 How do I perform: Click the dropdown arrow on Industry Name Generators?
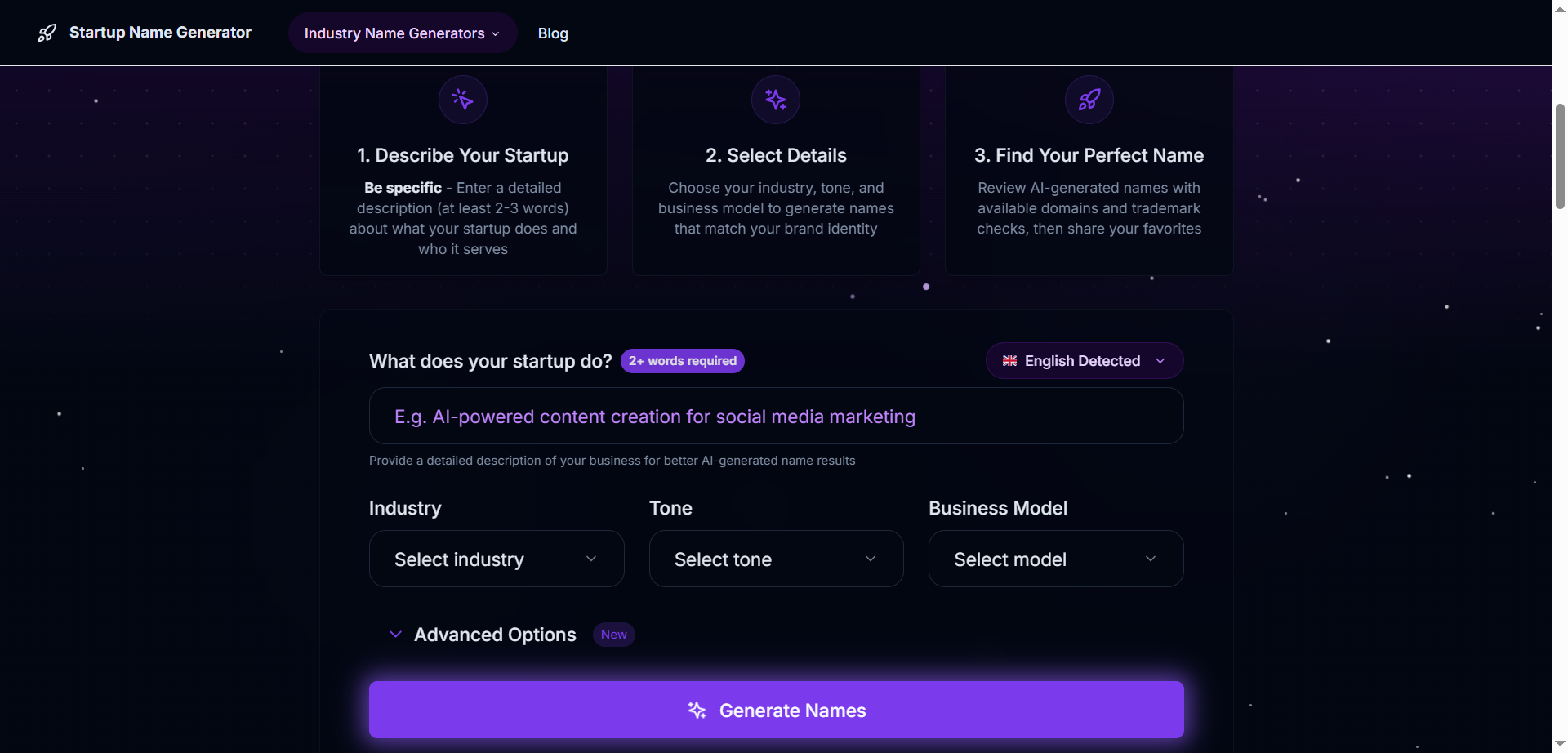tap(496, 33)
